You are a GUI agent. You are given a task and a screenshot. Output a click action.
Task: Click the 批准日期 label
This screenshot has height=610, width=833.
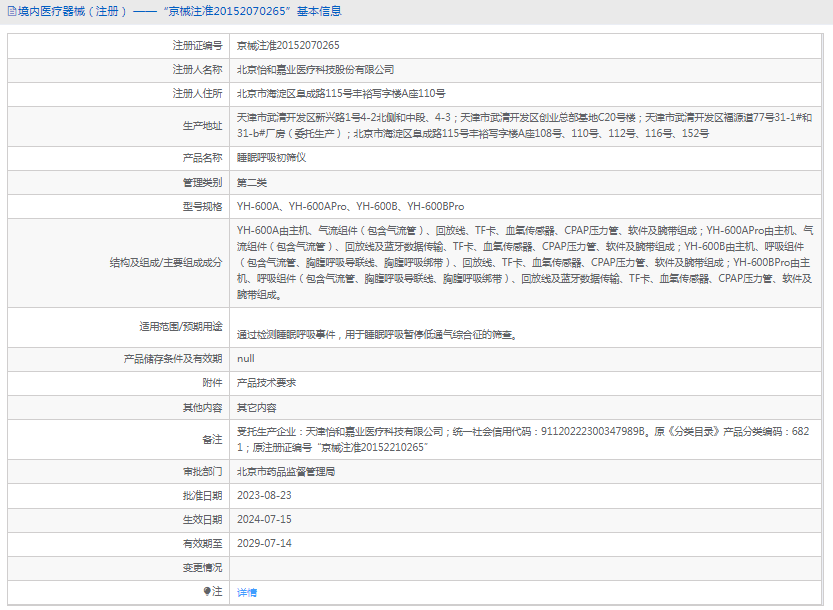(x=202, y=495)
